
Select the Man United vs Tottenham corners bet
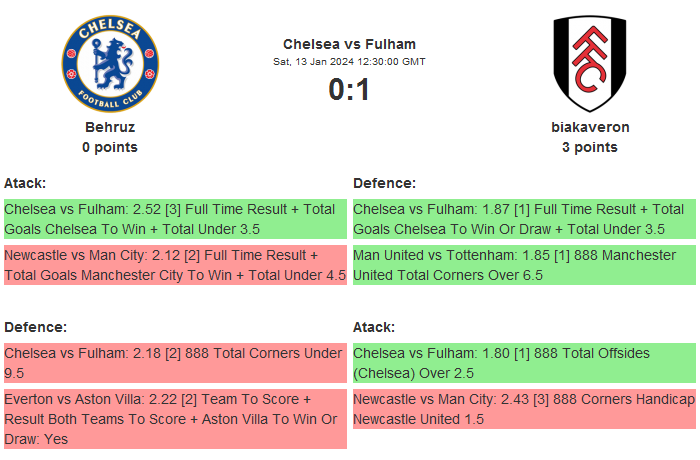coord(523,265)
